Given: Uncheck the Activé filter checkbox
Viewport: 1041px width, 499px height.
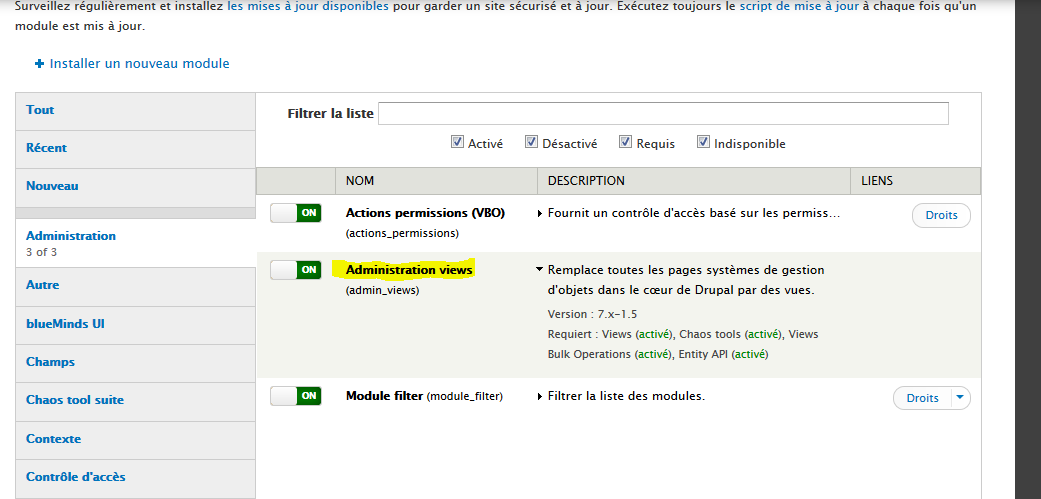Looking at the screenshot, I should [458, 142].
